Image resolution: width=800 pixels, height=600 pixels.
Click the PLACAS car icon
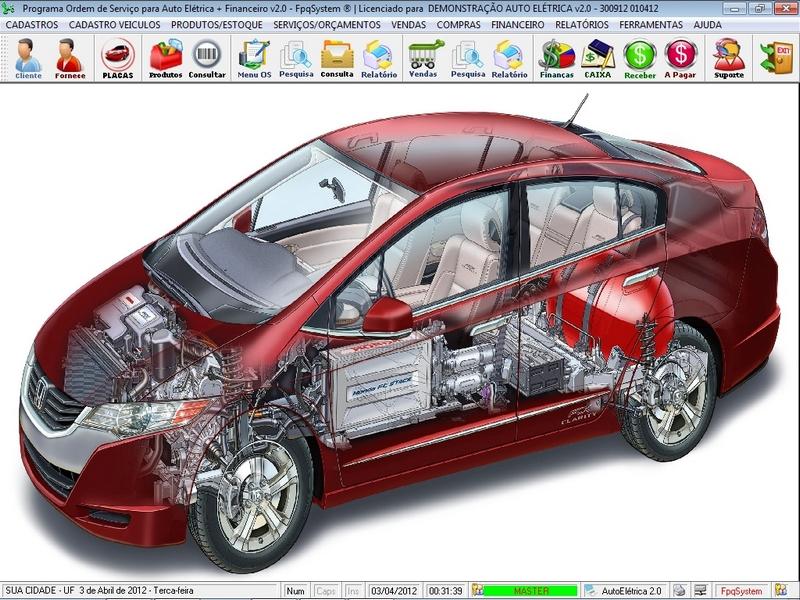(x=118, y=58)
